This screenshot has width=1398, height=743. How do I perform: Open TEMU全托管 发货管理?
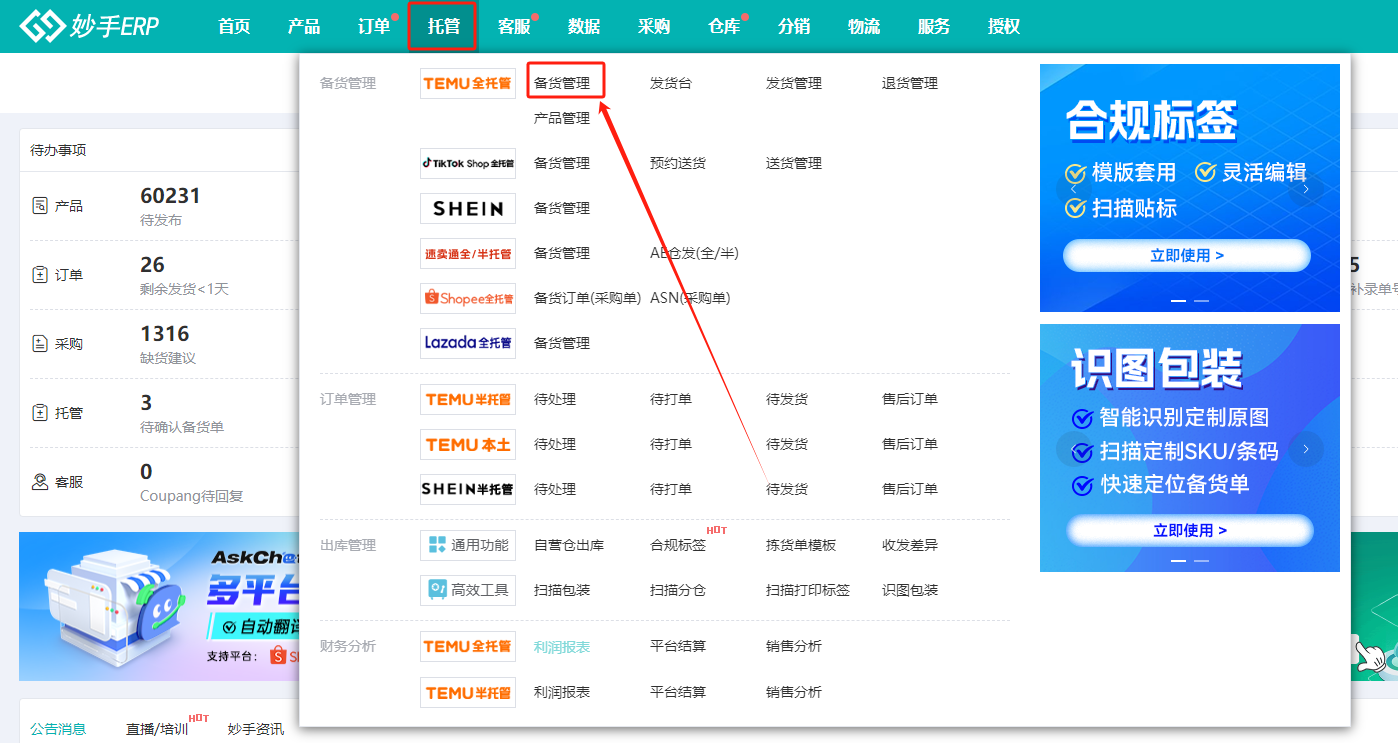tap(794, 83)
